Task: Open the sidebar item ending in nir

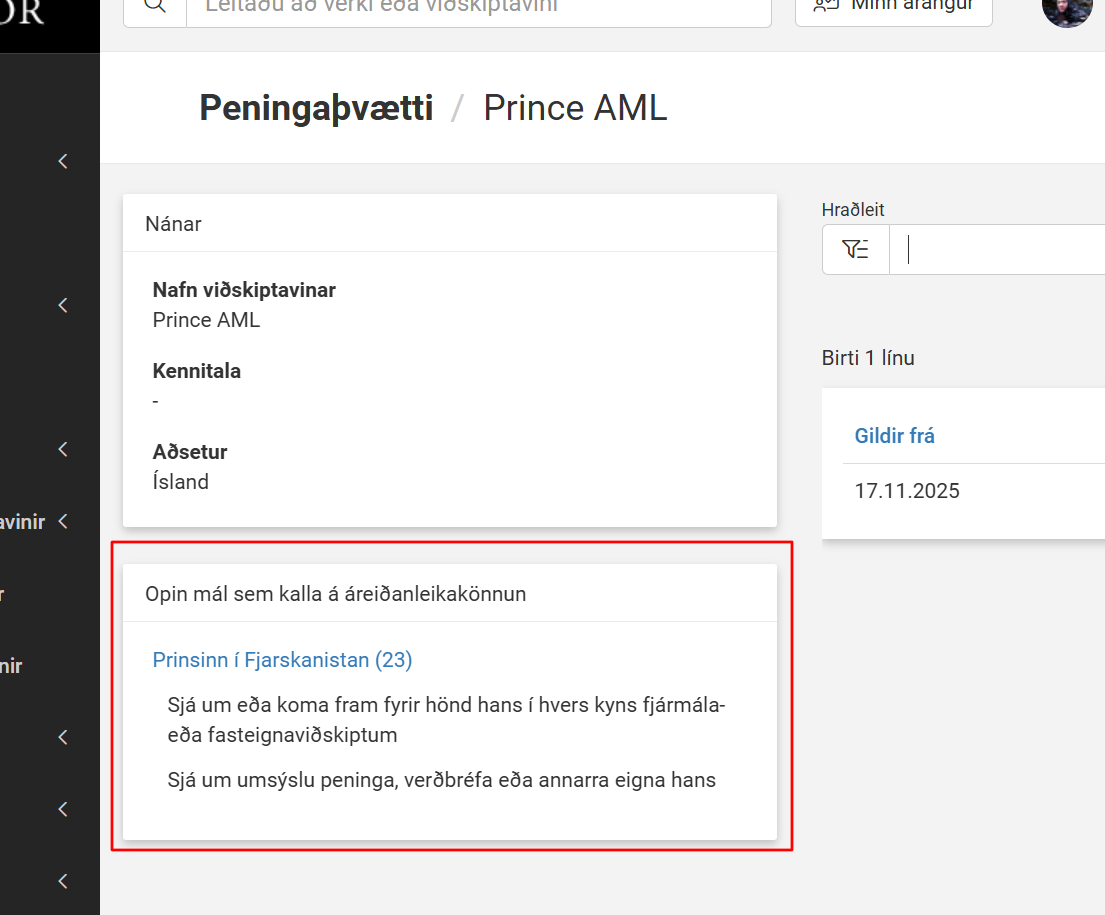Action: [11, 665]
